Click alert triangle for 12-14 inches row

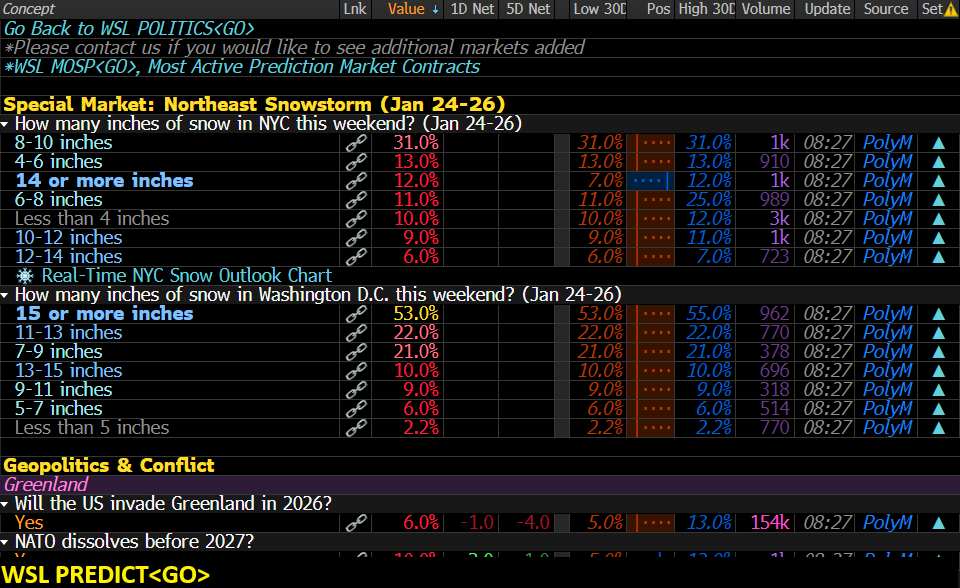pyautogui.click(x=938, y=257)
